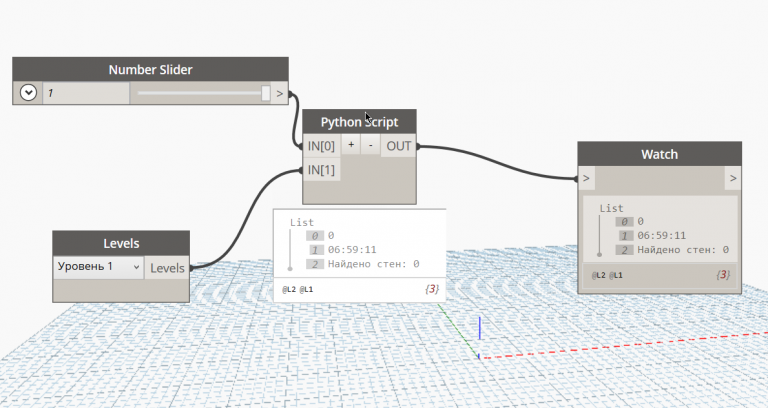
Task: Click the List header in the Python preview bubble
Action: pyautogui.click(x=302, y=222)
